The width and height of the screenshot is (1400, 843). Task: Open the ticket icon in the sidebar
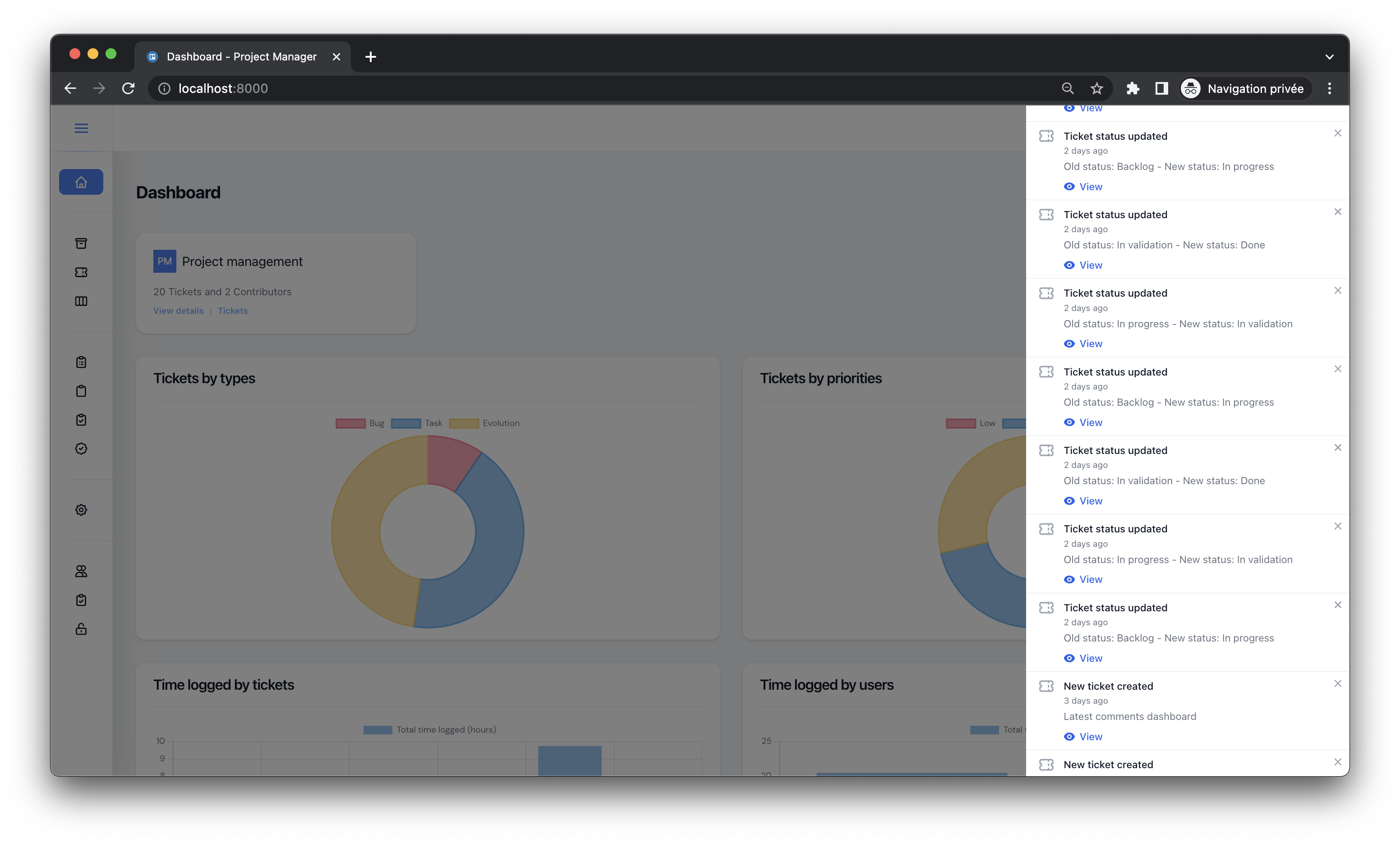click(x=81, y=272)
